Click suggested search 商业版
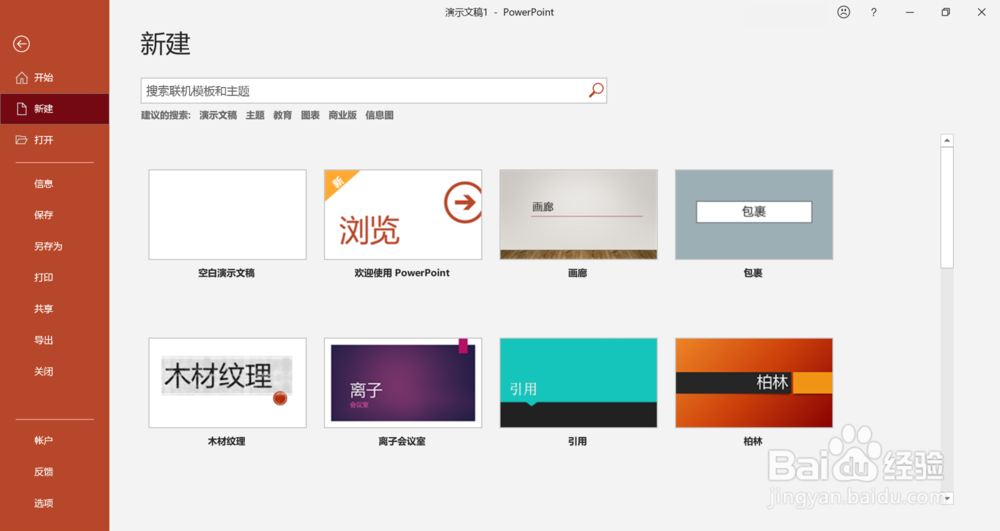 [342, 115]
